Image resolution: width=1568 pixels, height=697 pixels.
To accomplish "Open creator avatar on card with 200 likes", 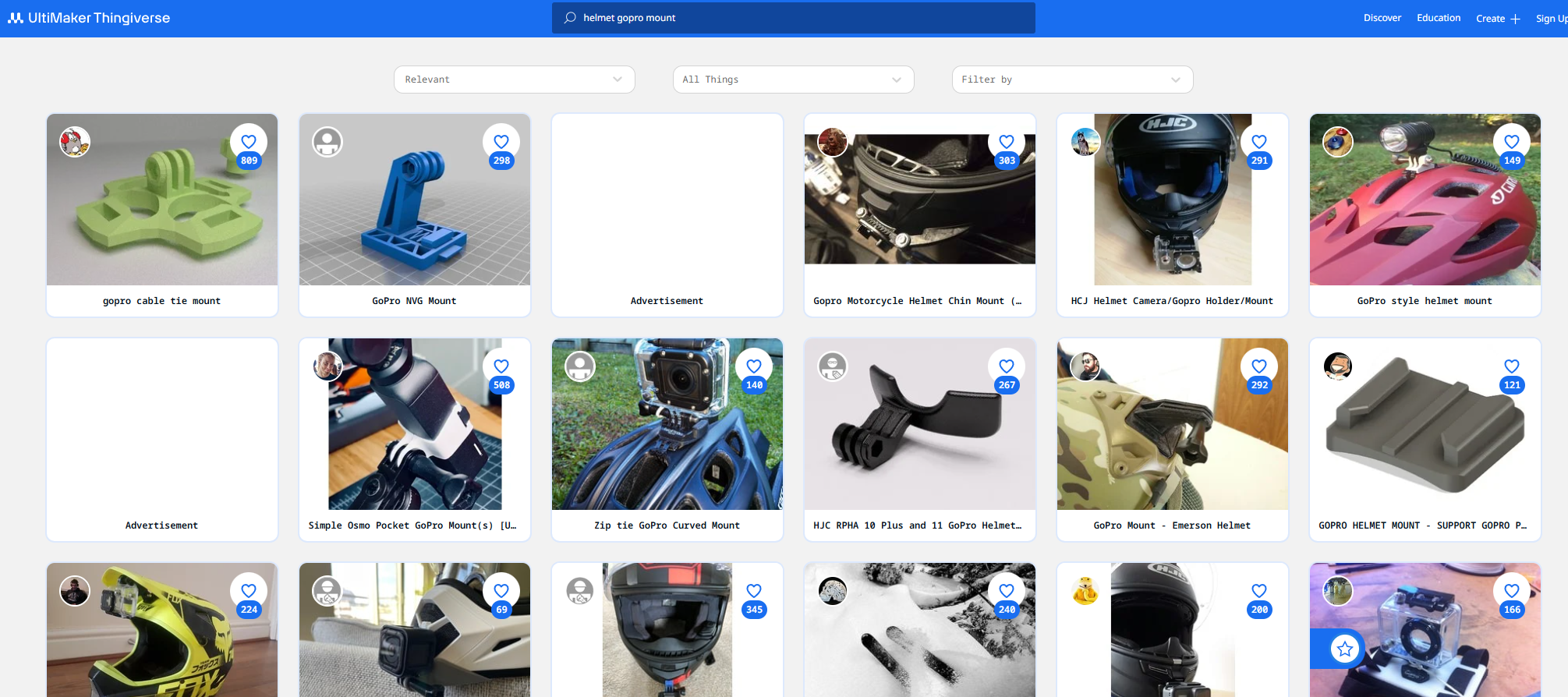I will [1085, 591].
